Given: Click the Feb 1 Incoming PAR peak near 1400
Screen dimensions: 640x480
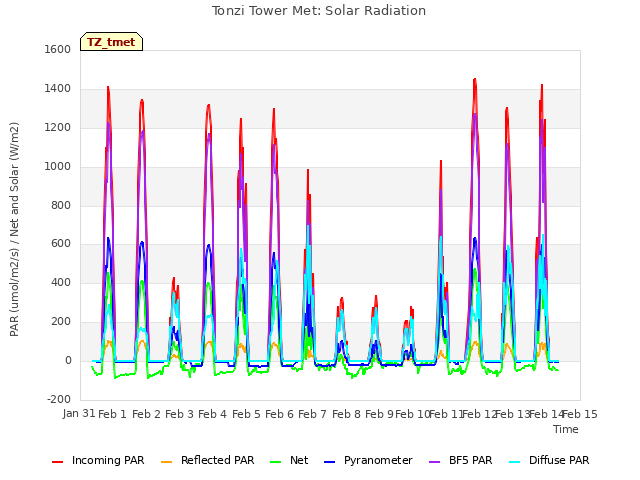Looking at the screenshot, I should pyautogui.click(x=108, y=87).
